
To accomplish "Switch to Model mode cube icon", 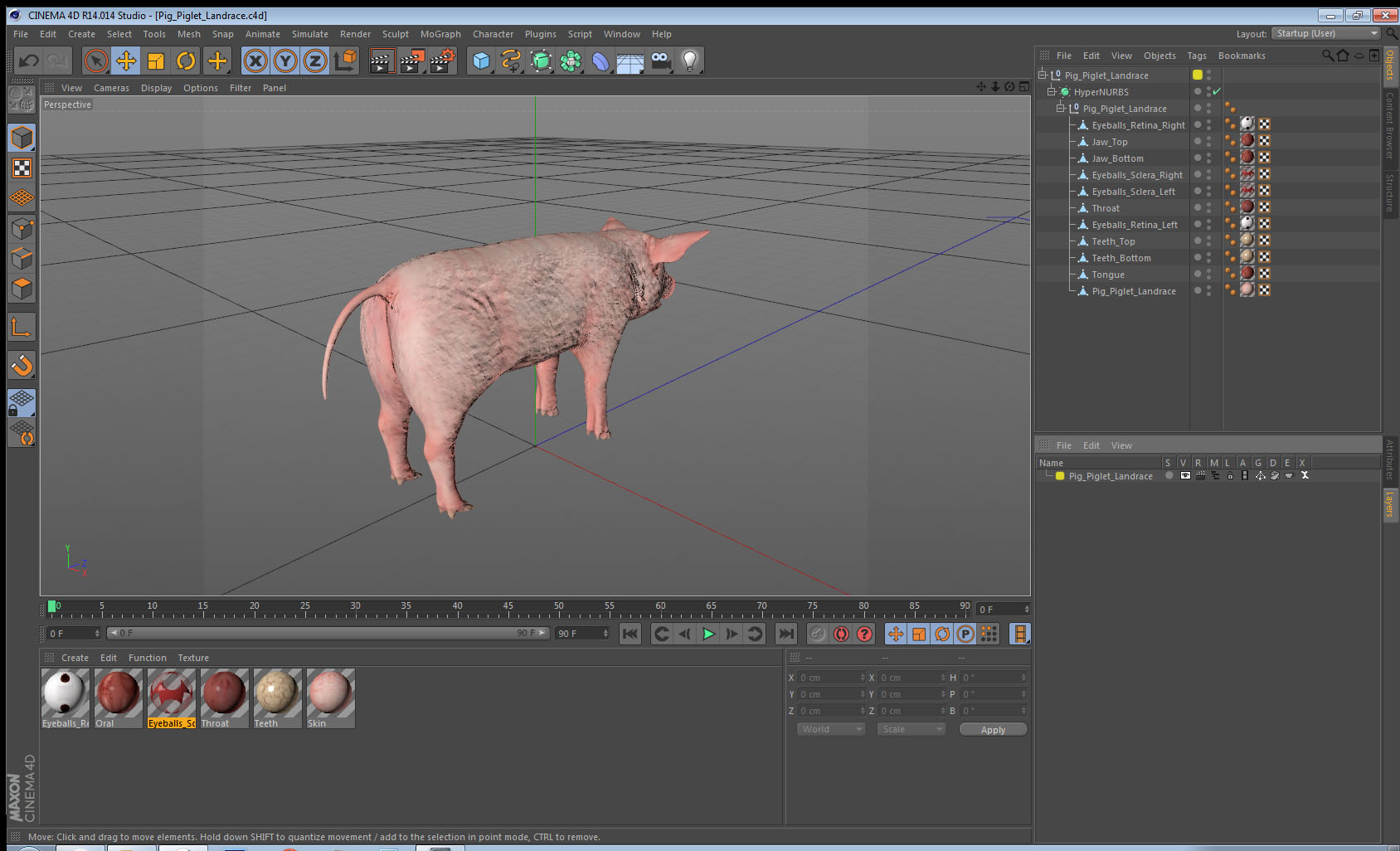I will tap(22, 138).
